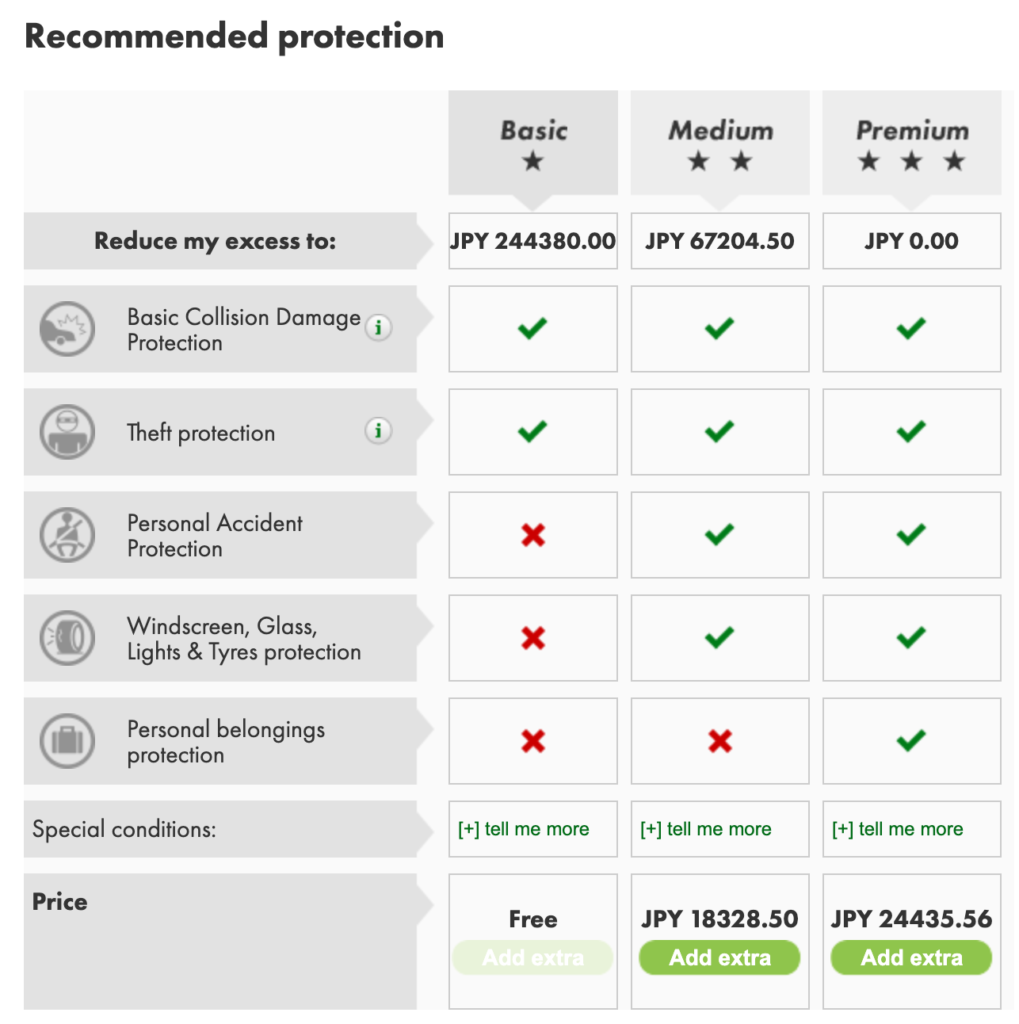This screenshot has width=1019, height=1024.
Task: Open info icon beside Theft protection
Action: 378,431
